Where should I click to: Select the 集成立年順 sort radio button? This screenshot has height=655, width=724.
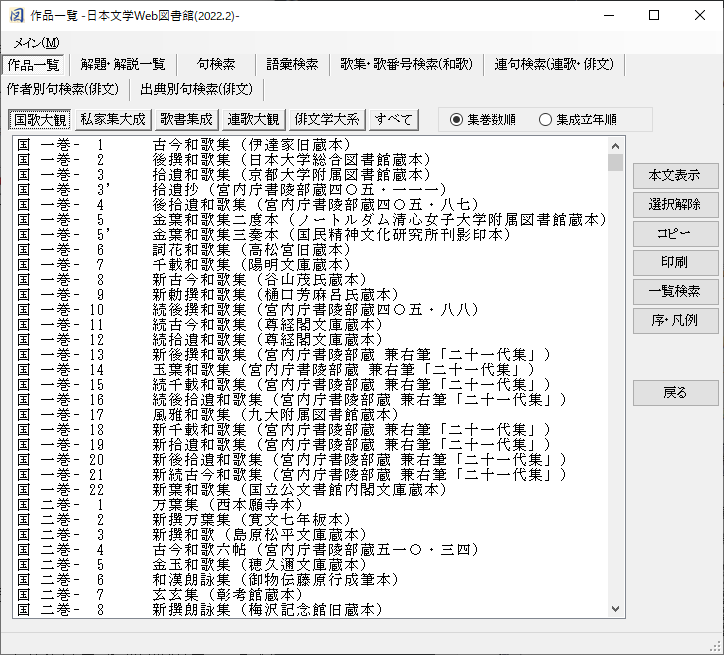click(x=578, y=120)
